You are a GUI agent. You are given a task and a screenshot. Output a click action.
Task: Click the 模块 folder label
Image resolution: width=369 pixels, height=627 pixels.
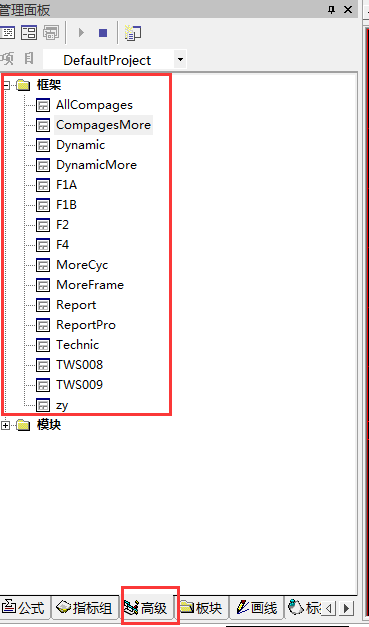(49, 425)
